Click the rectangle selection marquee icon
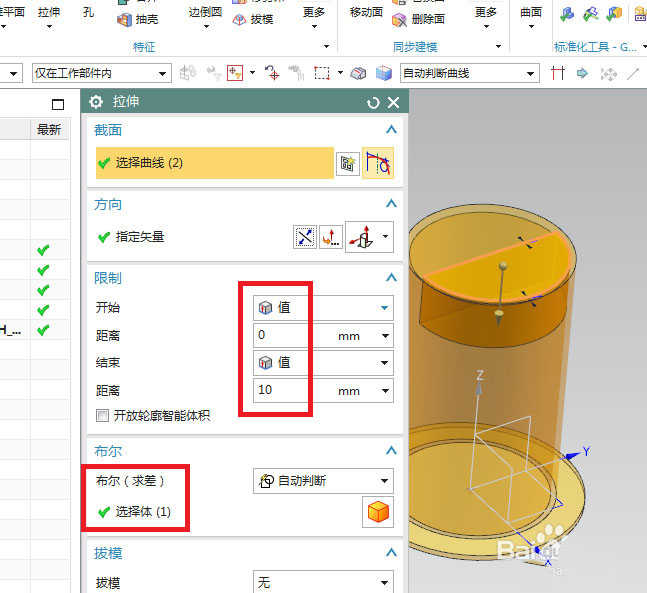 click(x=322, y=73)
